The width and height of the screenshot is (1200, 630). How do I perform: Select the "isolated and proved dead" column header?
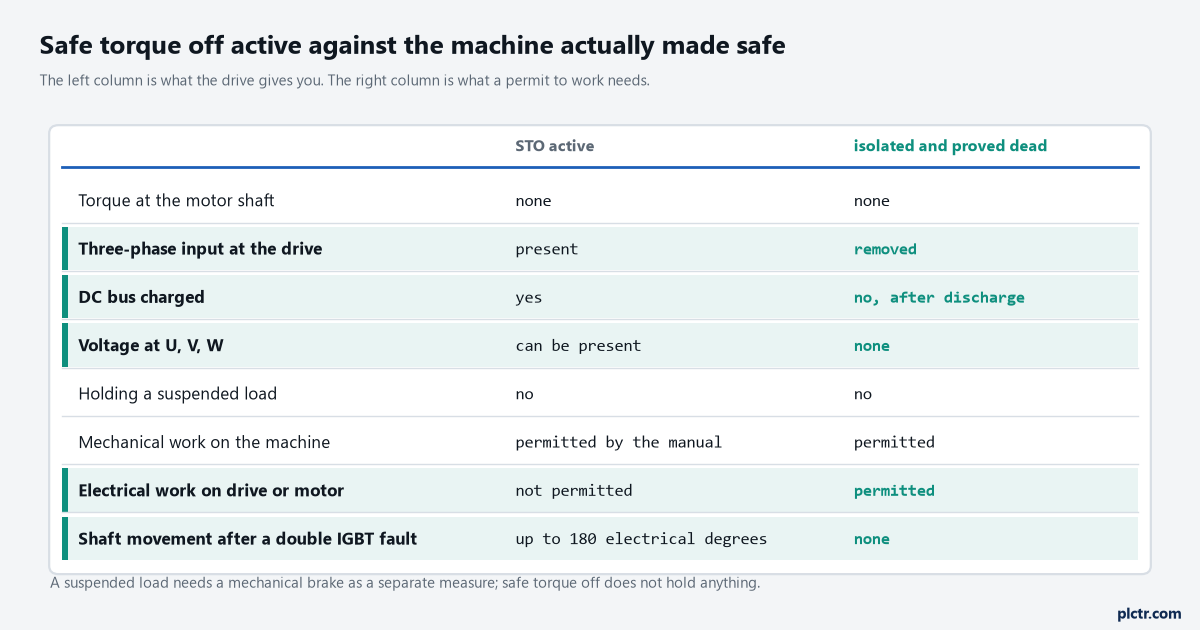click(950, 146)
